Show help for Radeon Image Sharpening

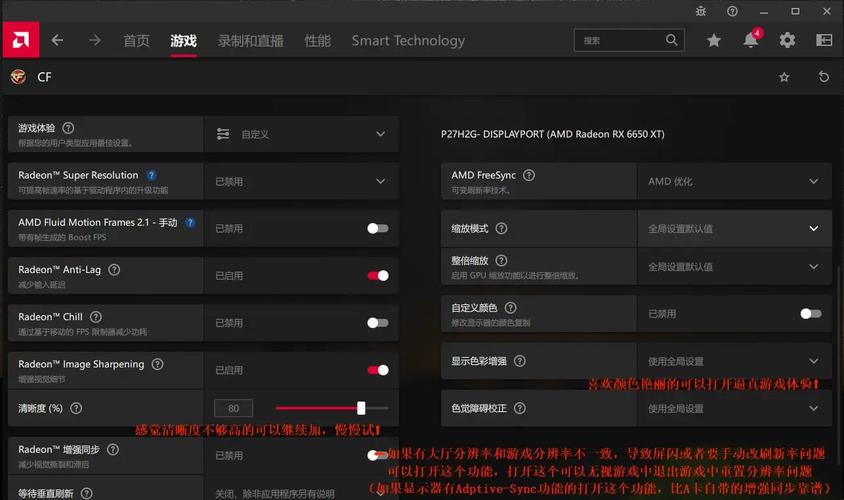157,364
